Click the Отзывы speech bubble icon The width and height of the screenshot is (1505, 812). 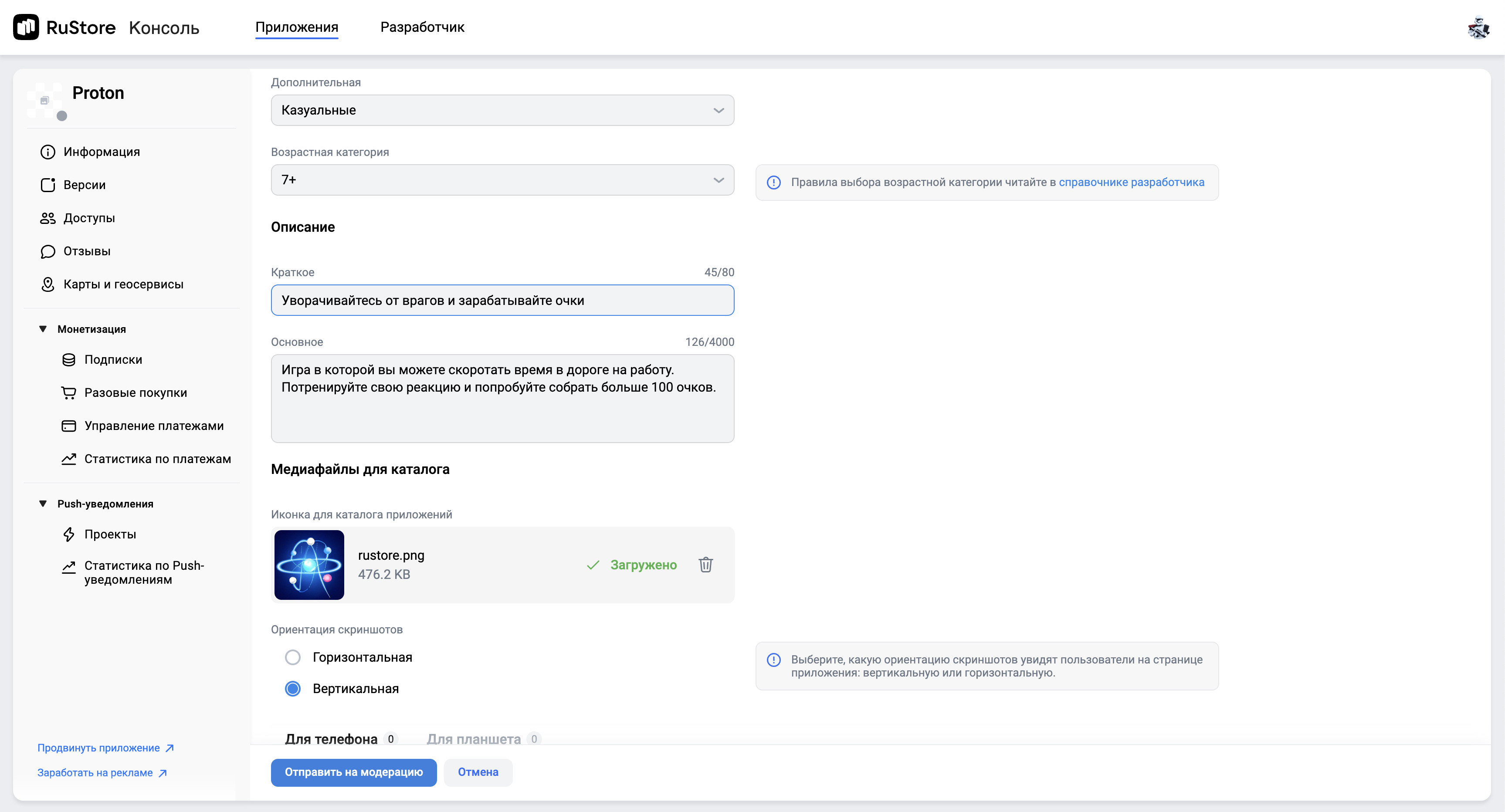click(x=48, y=252)
